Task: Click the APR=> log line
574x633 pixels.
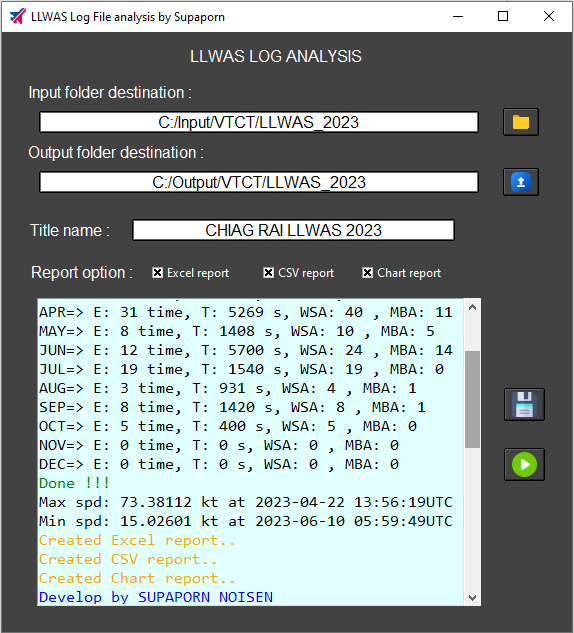Action: pos(245,312)
